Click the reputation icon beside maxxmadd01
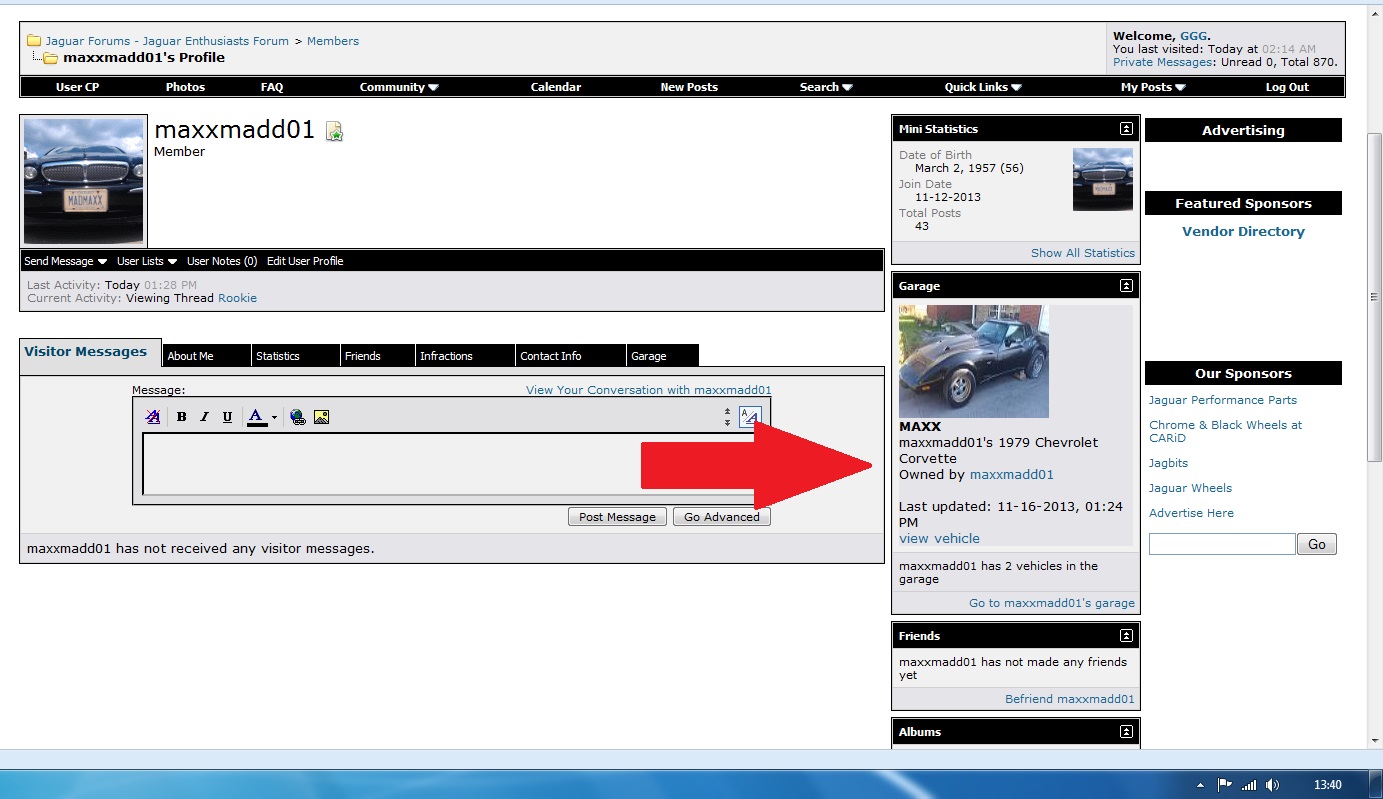The image size is (1383, 799). (x=335, y=132)
